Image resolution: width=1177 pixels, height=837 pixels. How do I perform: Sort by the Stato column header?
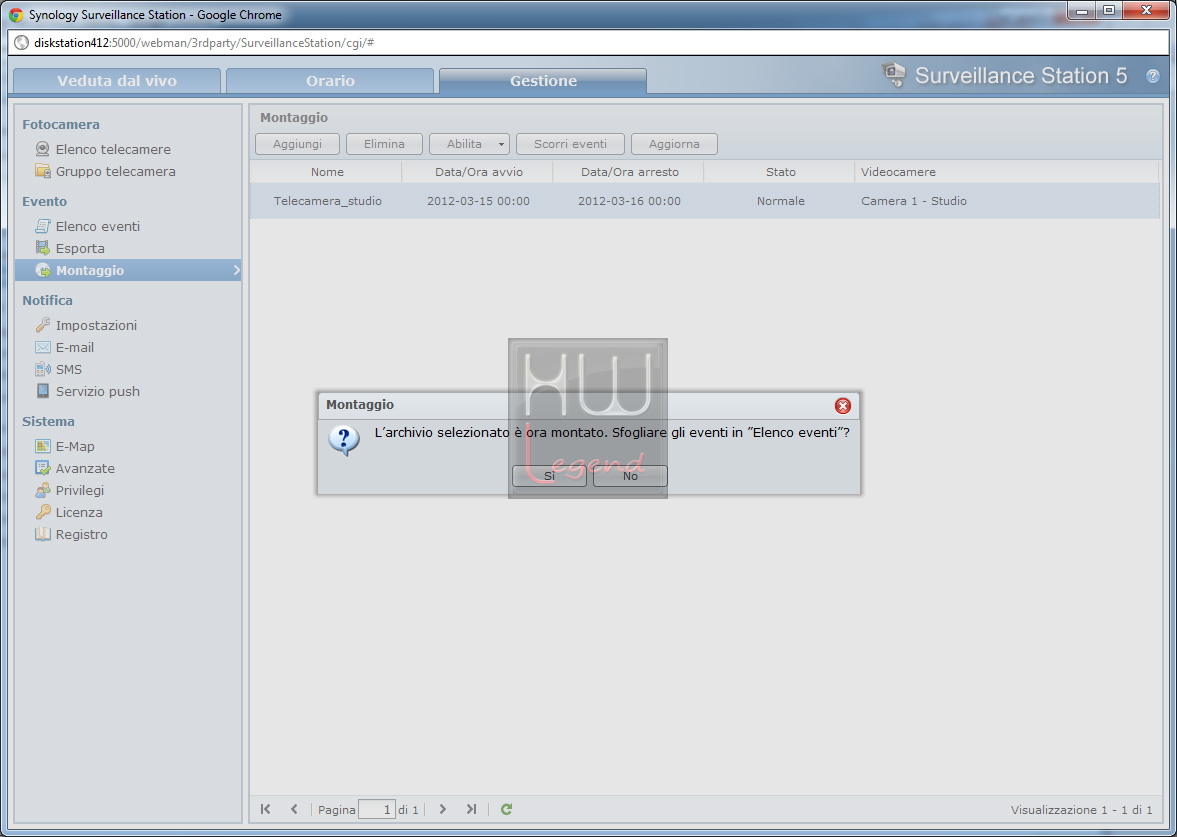tap(780, 172)
